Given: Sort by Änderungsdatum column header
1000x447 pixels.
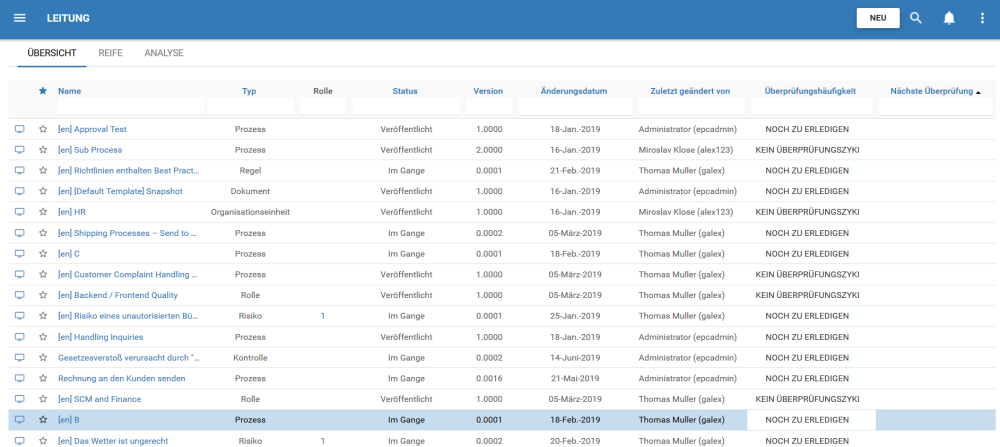Looking at the screenshot, I should click(x=574, y=91).
